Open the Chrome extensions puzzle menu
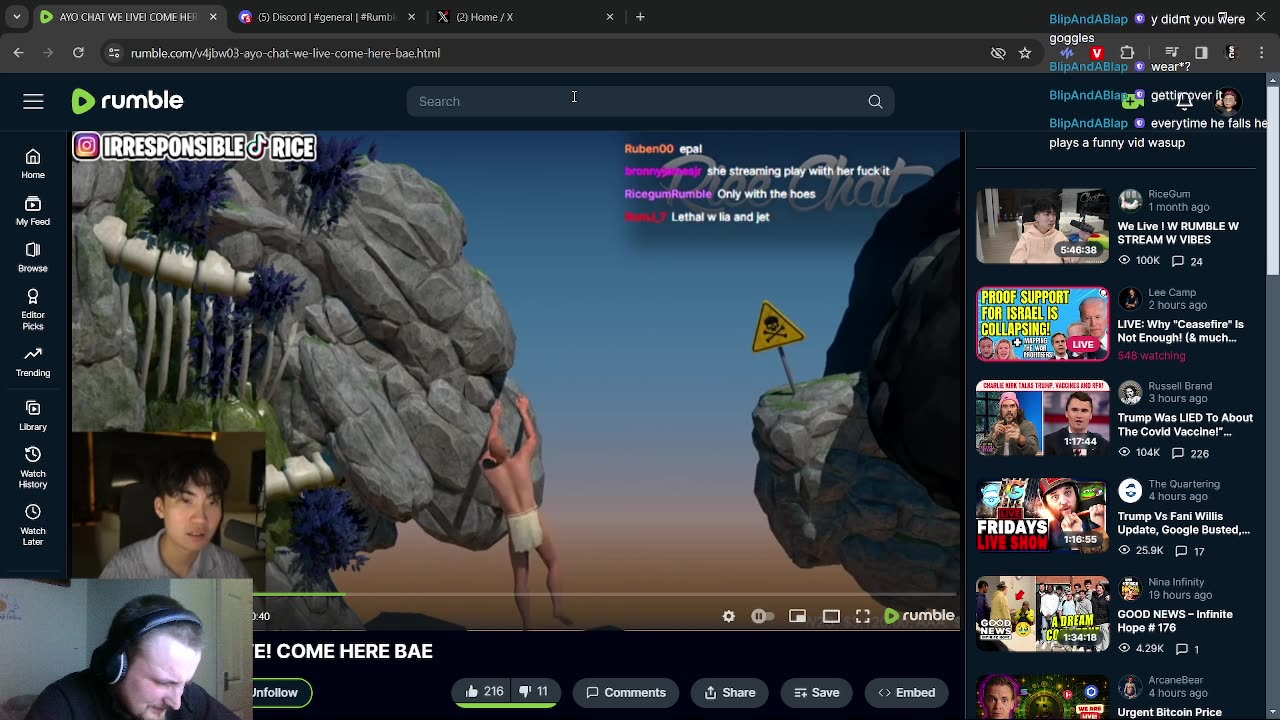The image size is (1280, 720). tap(1128, 53)
